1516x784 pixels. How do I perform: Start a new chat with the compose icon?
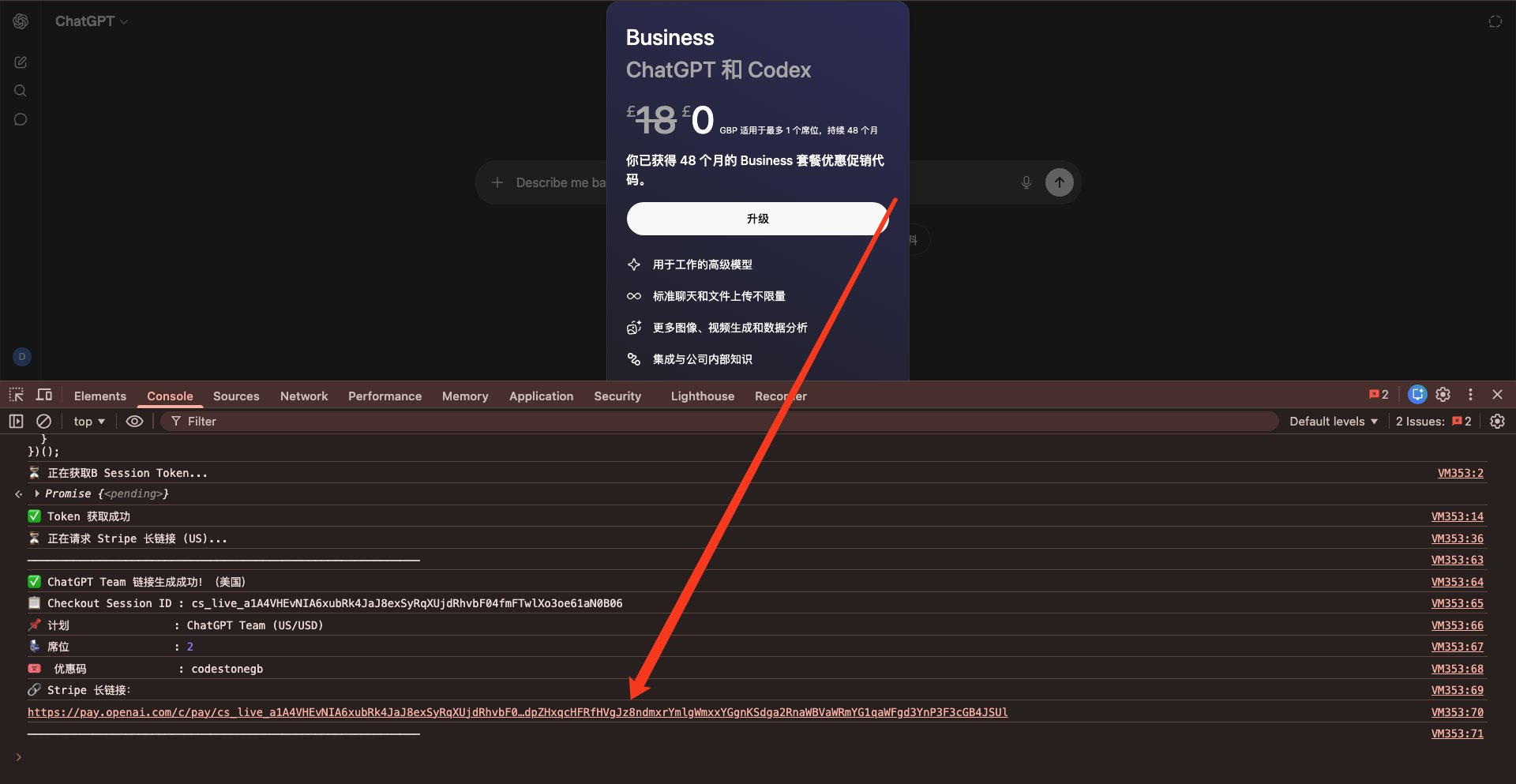pos(21,62)
